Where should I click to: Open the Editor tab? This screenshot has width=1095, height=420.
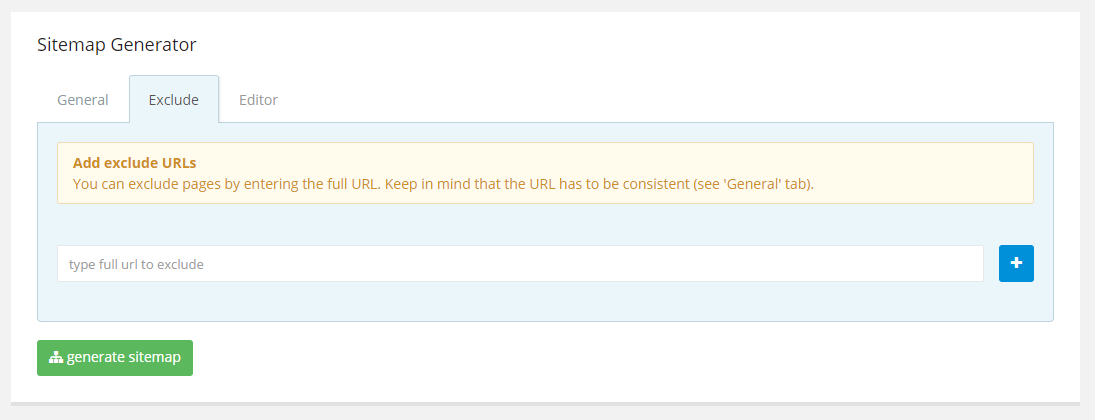258,100
